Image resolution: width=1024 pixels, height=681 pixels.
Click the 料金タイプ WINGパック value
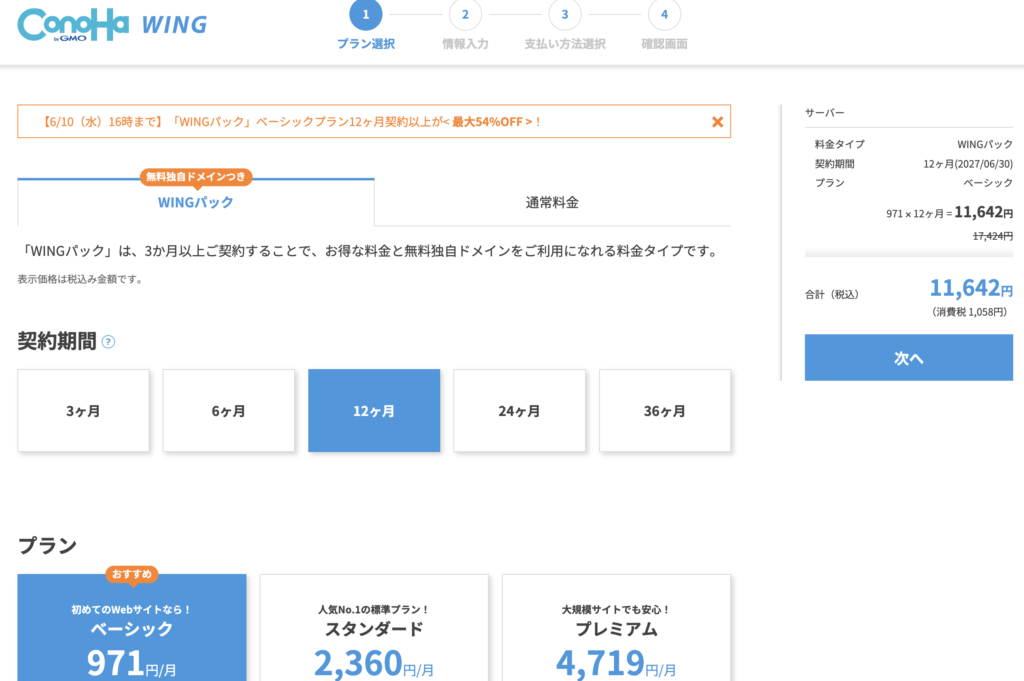point(985,144)
